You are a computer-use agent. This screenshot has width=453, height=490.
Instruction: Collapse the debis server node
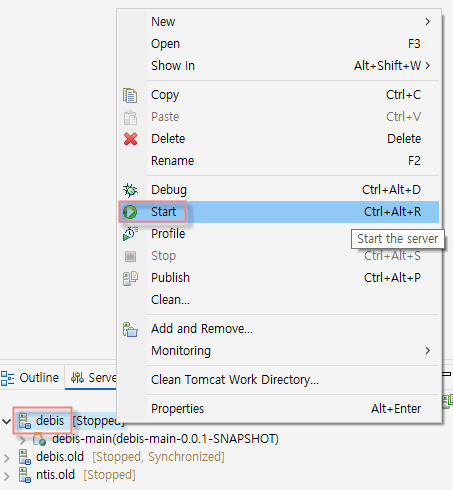click(x=6, y=421)
